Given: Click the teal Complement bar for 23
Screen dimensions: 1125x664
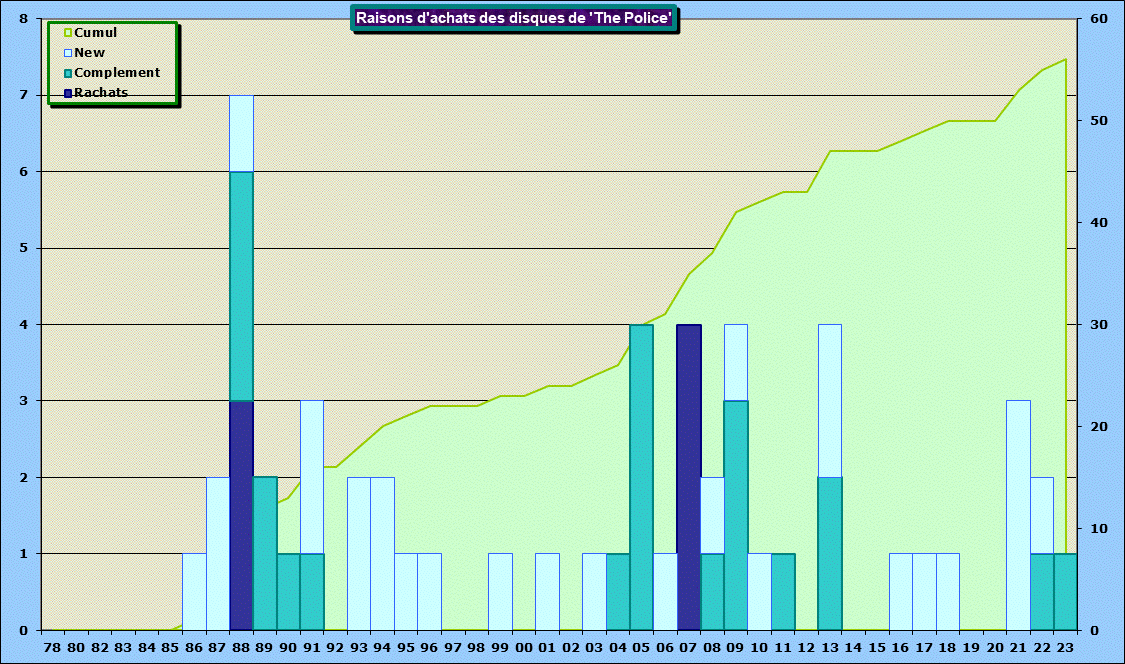Looking at the screenshot, I should 1065,591.
